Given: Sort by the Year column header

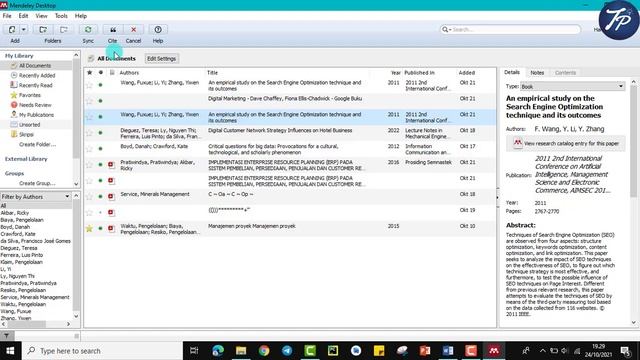Looking at the screenshot, I should 395,73.
